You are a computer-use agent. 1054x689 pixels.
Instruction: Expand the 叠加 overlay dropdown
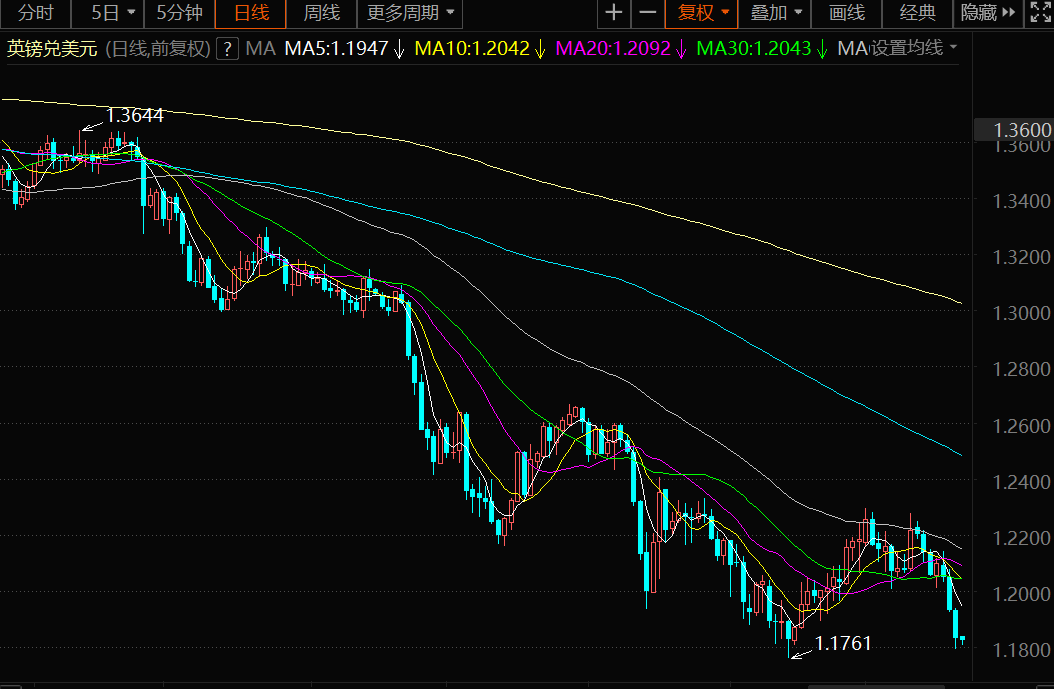pos(775,13)
